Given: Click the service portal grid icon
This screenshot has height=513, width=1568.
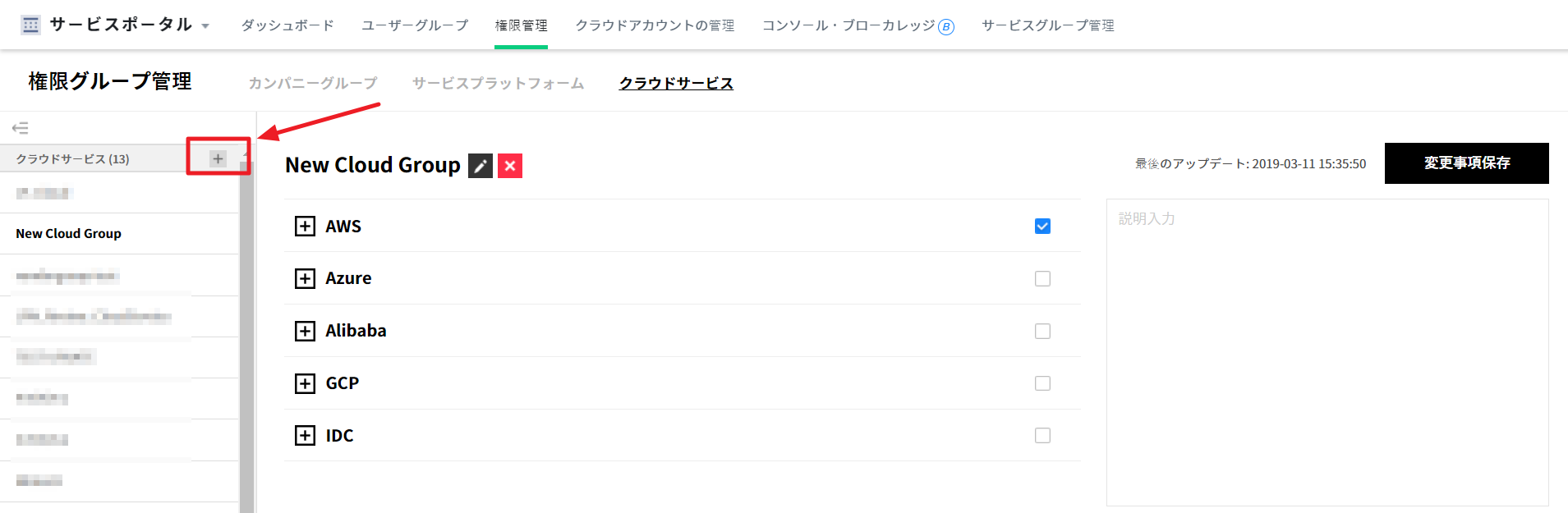Looking at the screenshot, I should [x=30, y=25].
